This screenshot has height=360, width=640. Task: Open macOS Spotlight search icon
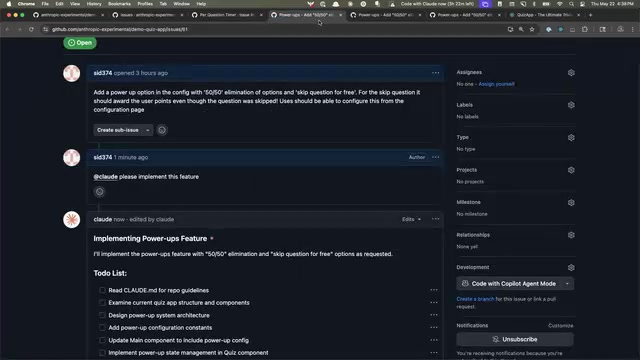tap(571, 4)
